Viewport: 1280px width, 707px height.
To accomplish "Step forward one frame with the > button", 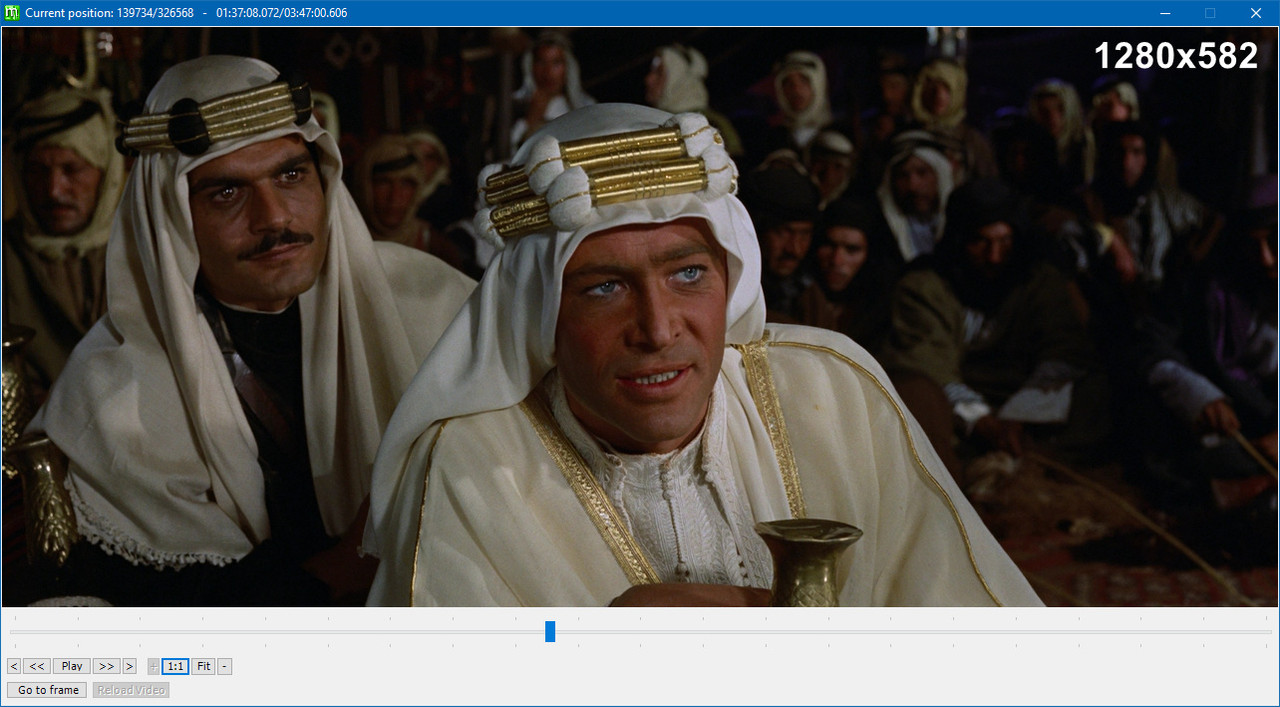I will click(x=129, y=666).
